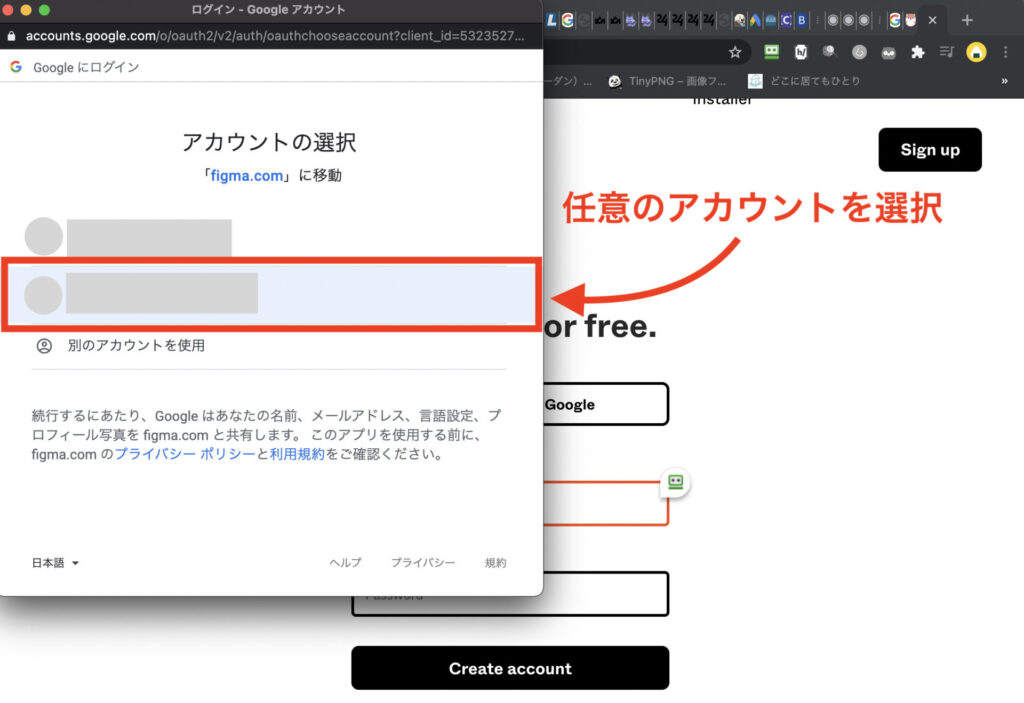The image size is (1024, 703).
Task: Click the accounts.google.com URL text
Action: pos(274,36)
